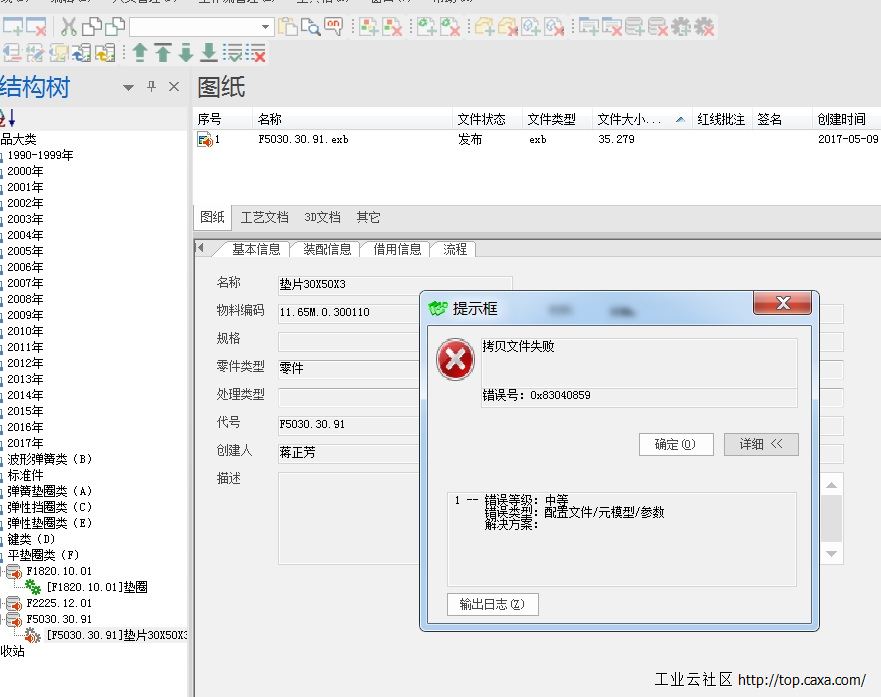Click the paste clipboard icon

[x=288, y=26]
